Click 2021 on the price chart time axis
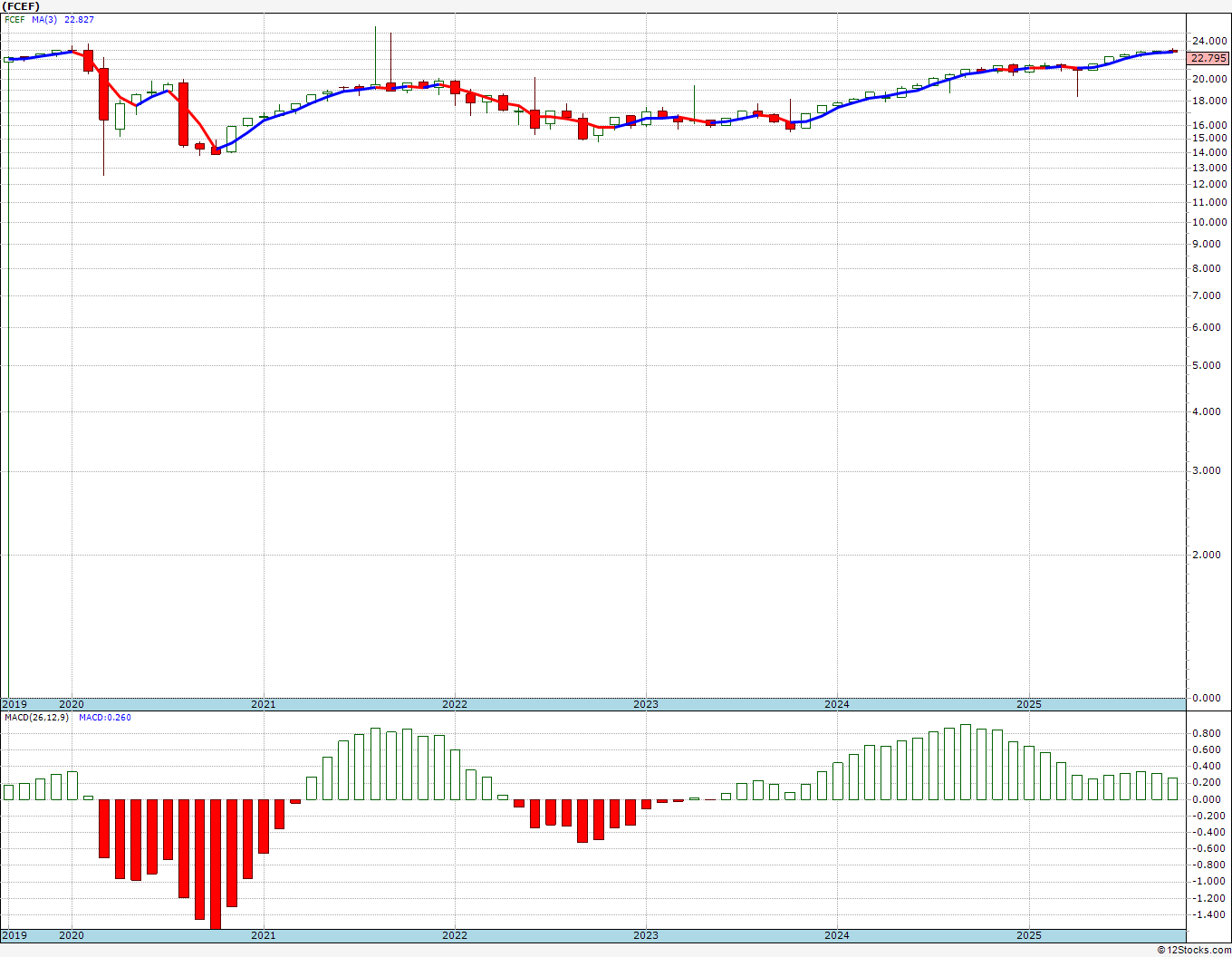Image resolution: width=1232 pixels, height=957 pixels. click(x=264, y=704)
